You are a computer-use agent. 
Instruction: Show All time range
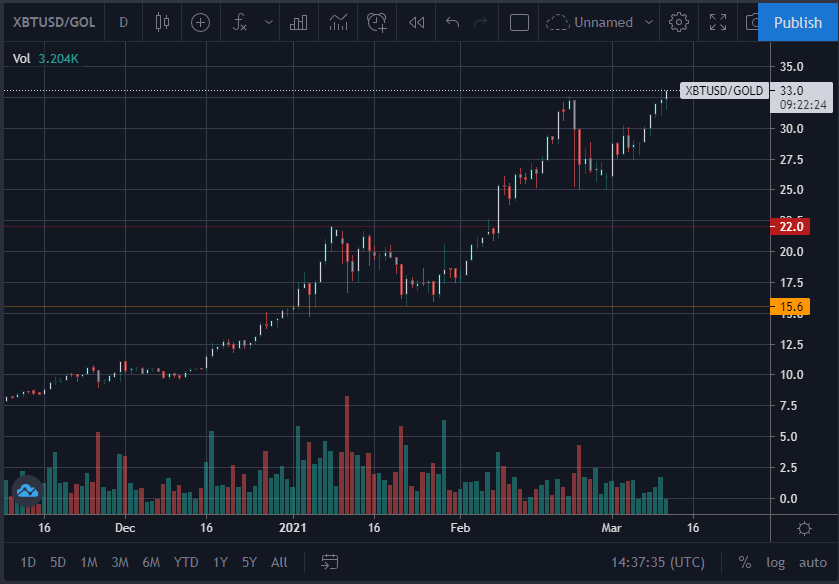coord(279,562)
